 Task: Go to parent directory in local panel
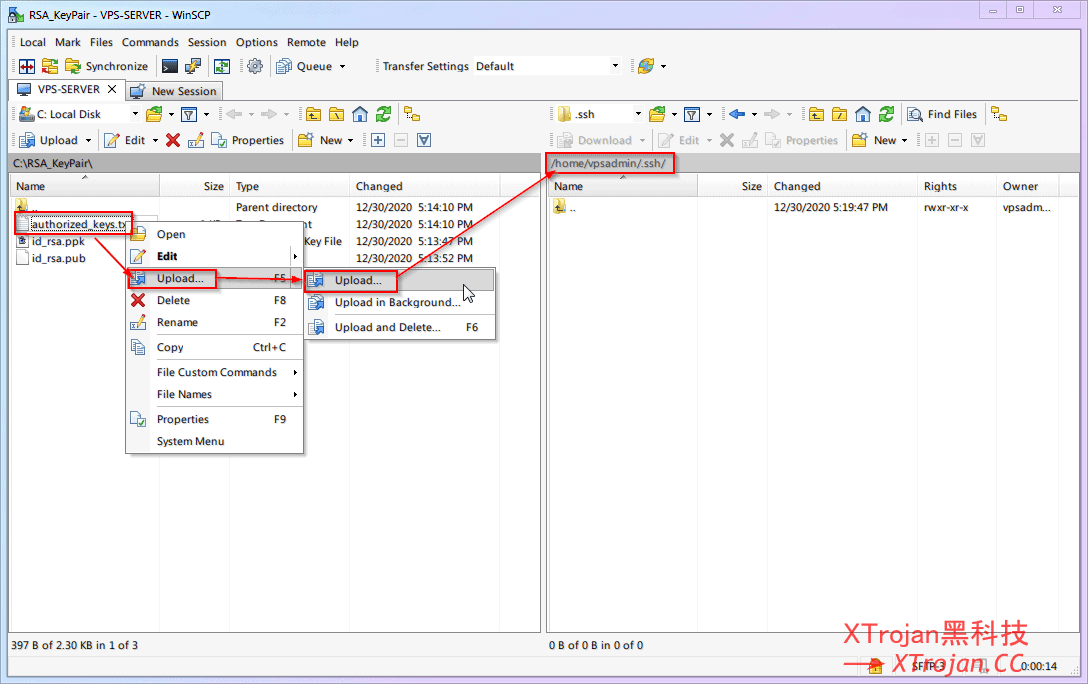[x=314, y=114]
